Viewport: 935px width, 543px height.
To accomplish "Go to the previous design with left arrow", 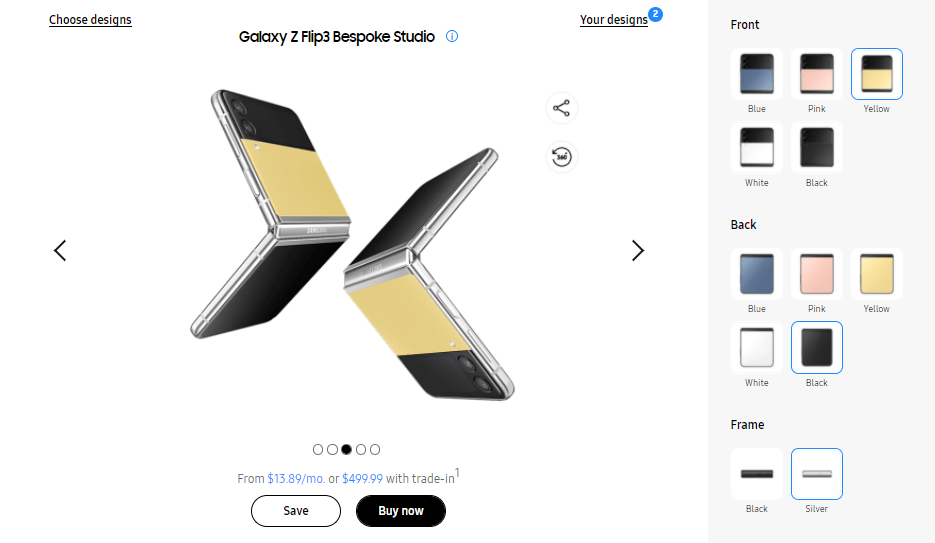I will tap(60, 250).
